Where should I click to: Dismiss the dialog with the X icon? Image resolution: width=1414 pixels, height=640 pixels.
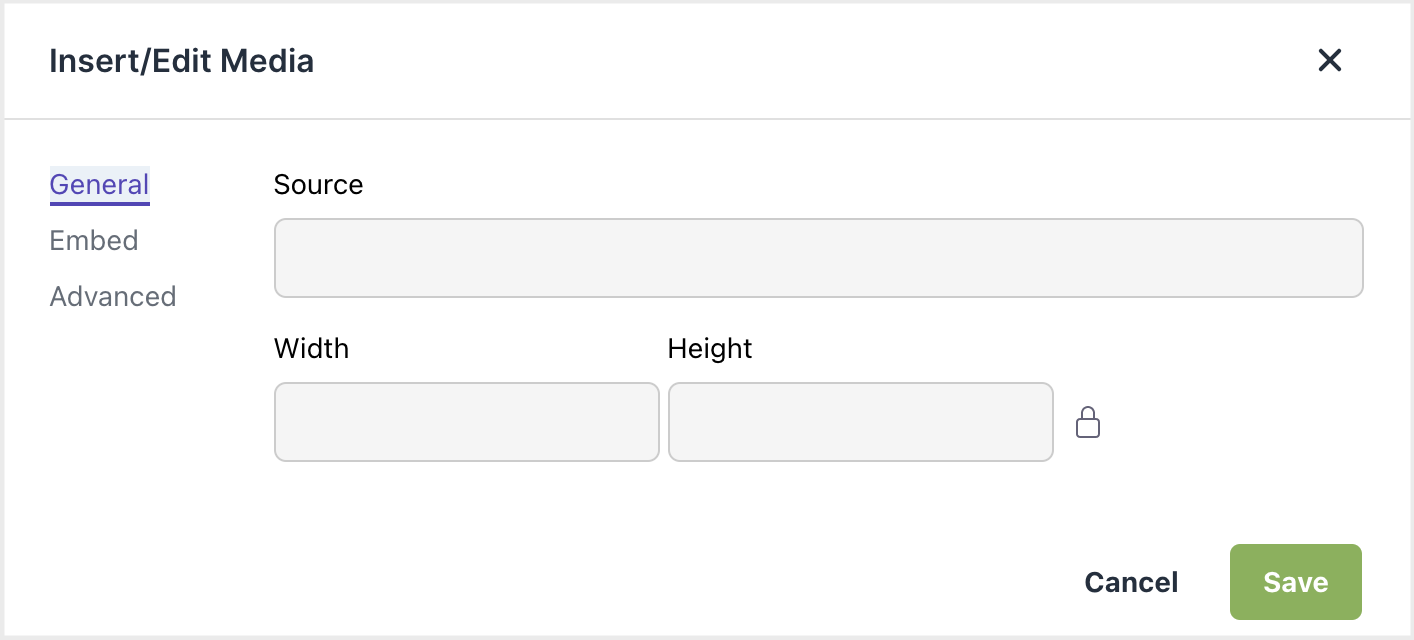[1329, 61]
